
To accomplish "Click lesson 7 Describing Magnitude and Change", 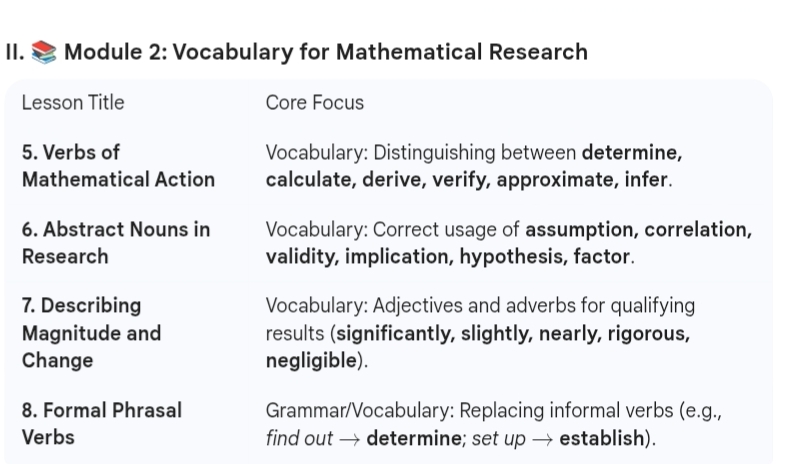I will pyautogui.click(x=91, y=332).
